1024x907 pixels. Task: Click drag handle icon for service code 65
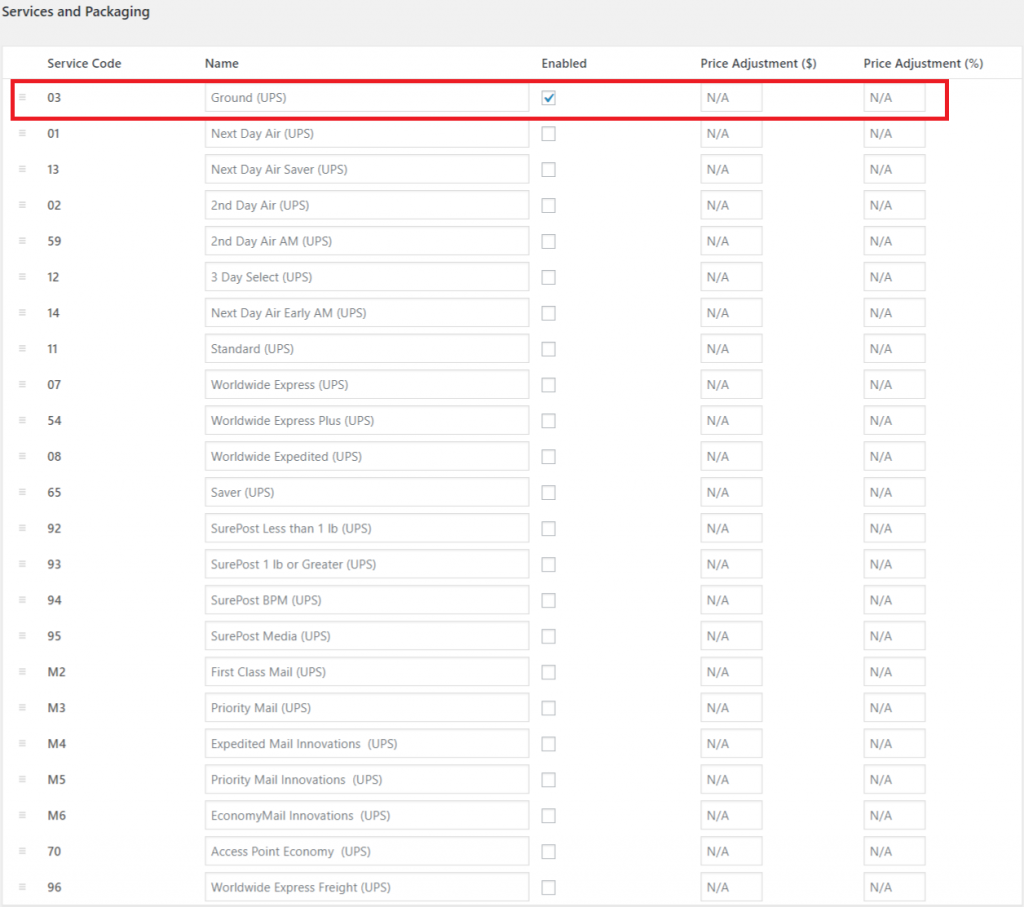tap(22, 492)
